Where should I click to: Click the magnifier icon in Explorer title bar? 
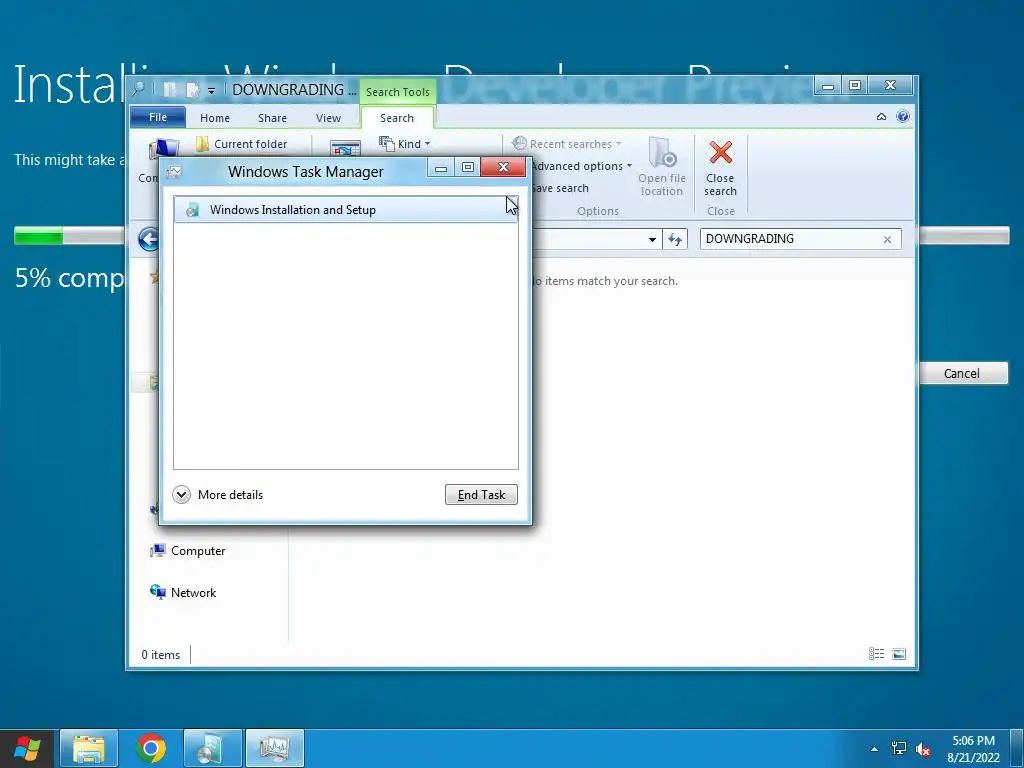tap(138, 89)
